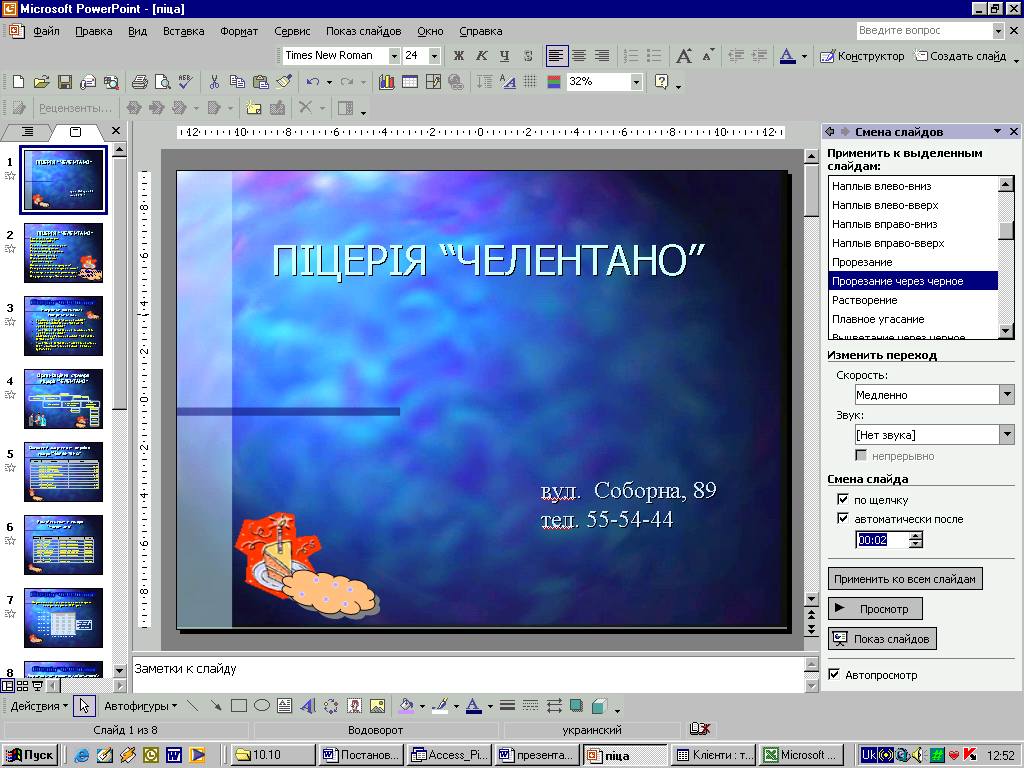
Task: Select slide 4 thumbnail
Action: [63, 399]
